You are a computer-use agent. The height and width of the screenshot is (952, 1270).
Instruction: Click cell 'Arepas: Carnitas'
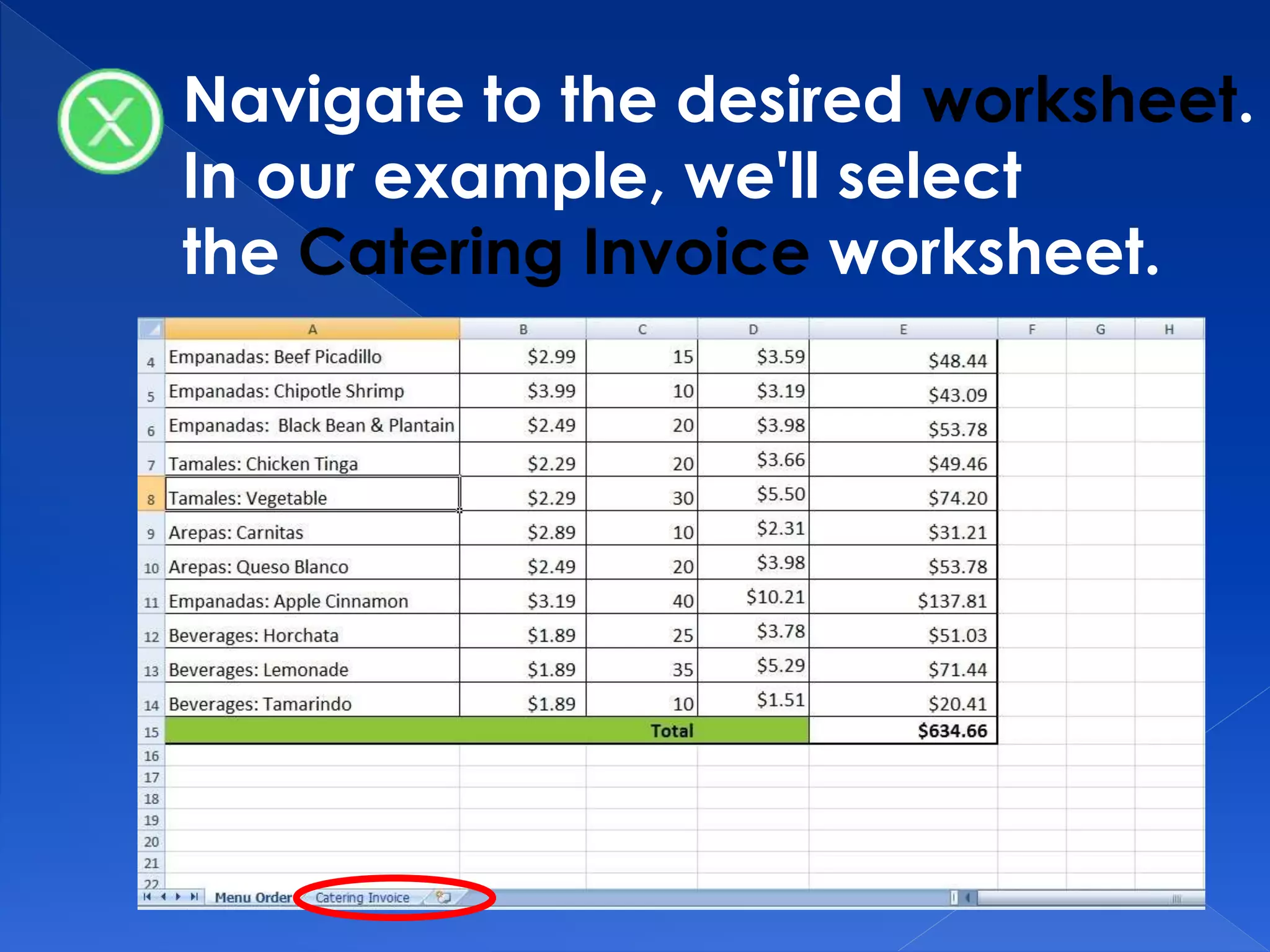point(313,529)
